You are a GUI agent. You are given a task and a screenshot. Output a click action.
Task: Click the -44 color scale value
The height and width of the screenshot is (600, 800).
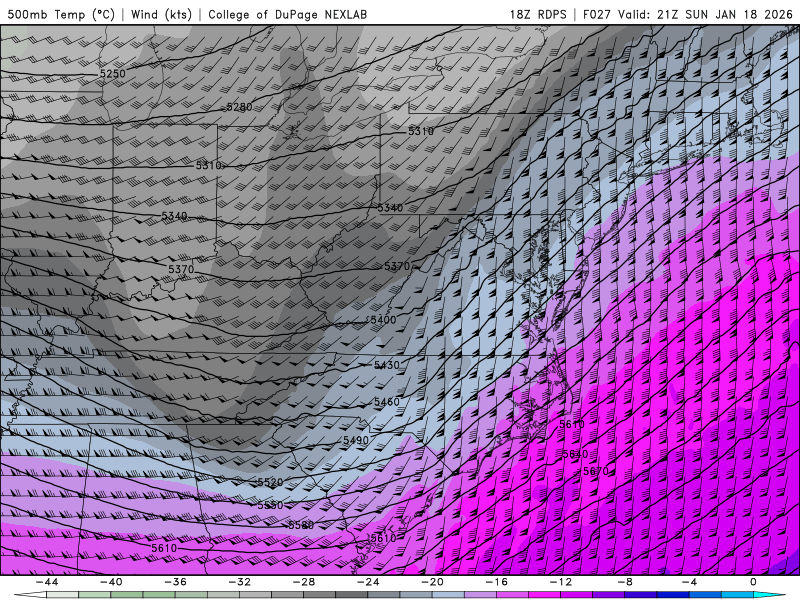point(47,582)
